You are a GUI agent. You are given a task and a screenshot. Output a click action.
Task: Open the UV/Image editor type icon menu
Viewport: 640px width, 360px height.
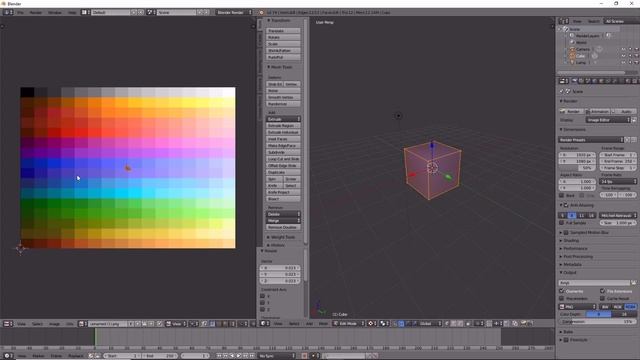[x=7, y=324]
